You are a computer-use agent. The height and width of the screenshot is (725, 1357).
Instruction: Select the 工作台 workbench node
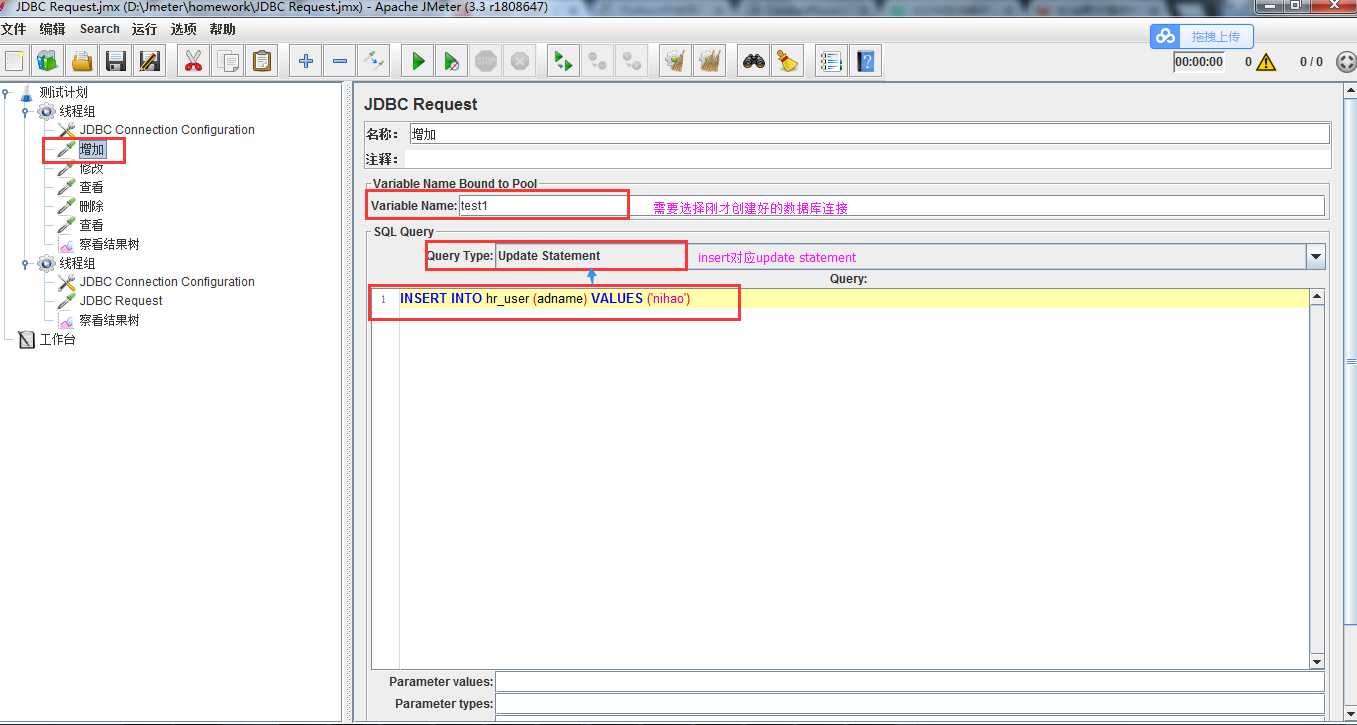pos(57,339)
